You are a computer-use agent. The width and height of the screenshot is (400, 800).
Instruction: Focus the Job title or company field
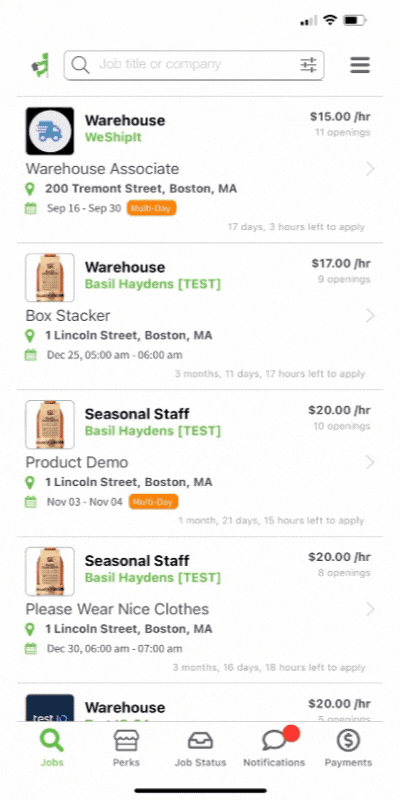194,65
